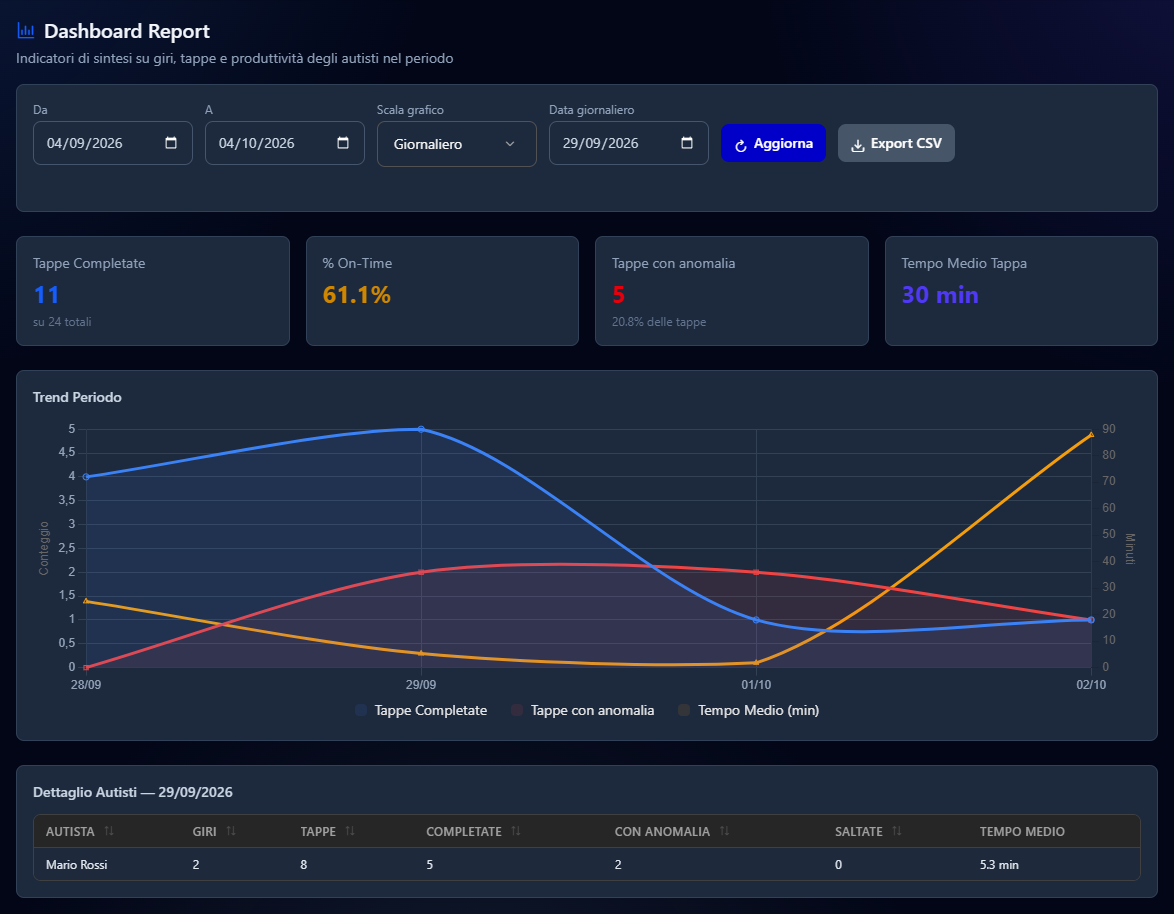This screenshot has width=1174, height=914.
Task: Click the text 'su 24 totali'
Action: pyautogui.click(x=62, y=322)
